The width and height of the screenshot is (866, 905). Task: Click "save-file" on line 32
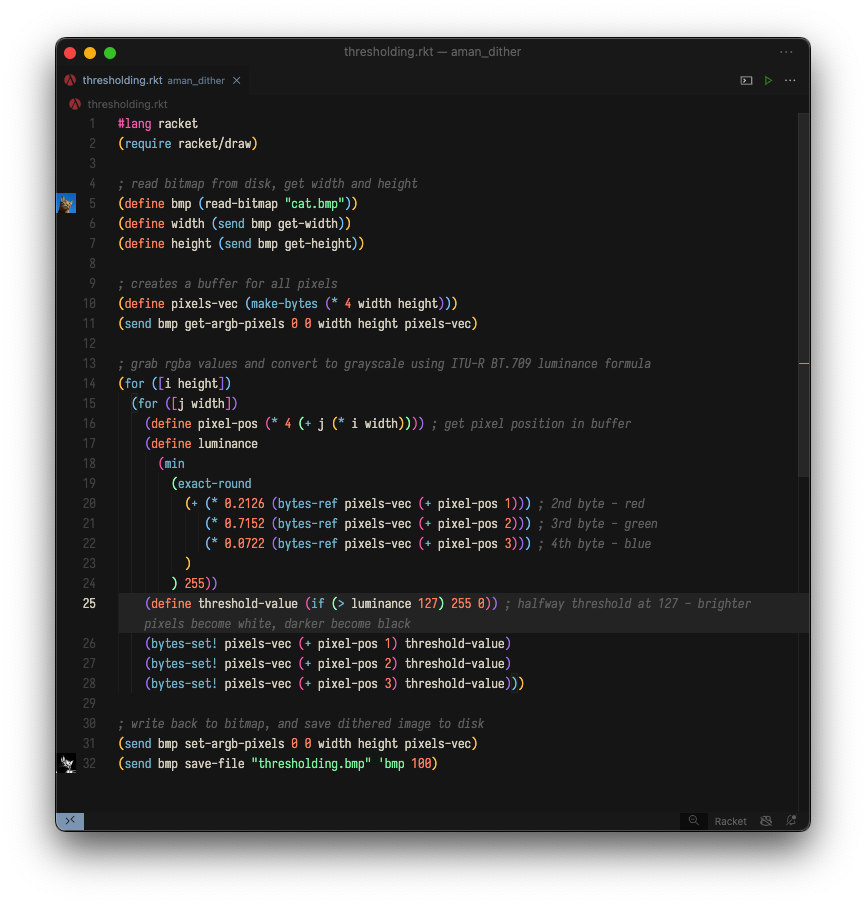coord(214,764)
